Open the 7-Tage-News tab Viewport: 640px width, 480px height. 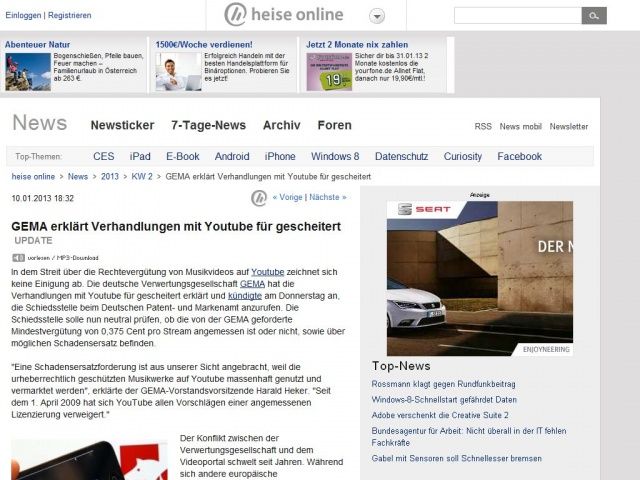point(209,125)
